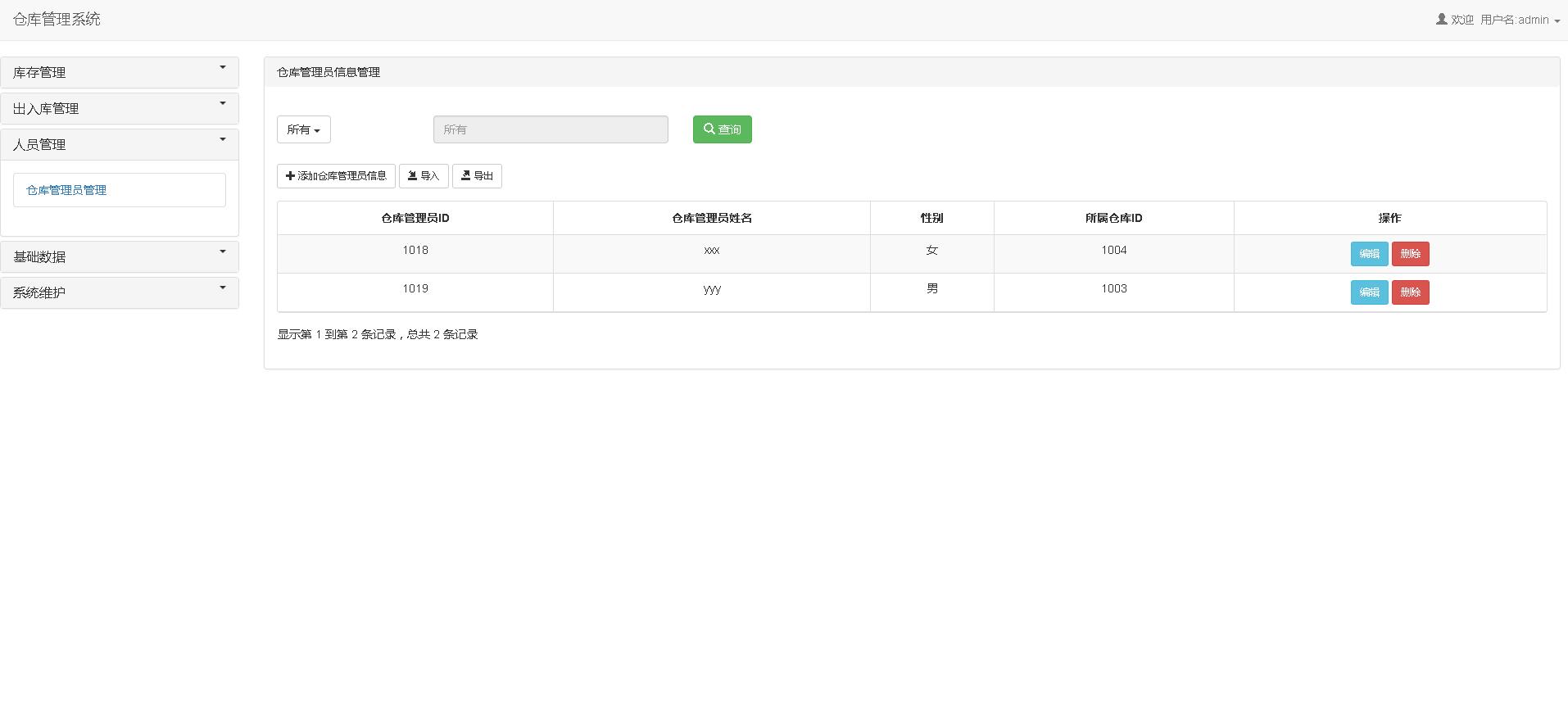Open the 仓库管理员管理 menu link
Viewport: 1568px width, 702px height.
point(66,190)
